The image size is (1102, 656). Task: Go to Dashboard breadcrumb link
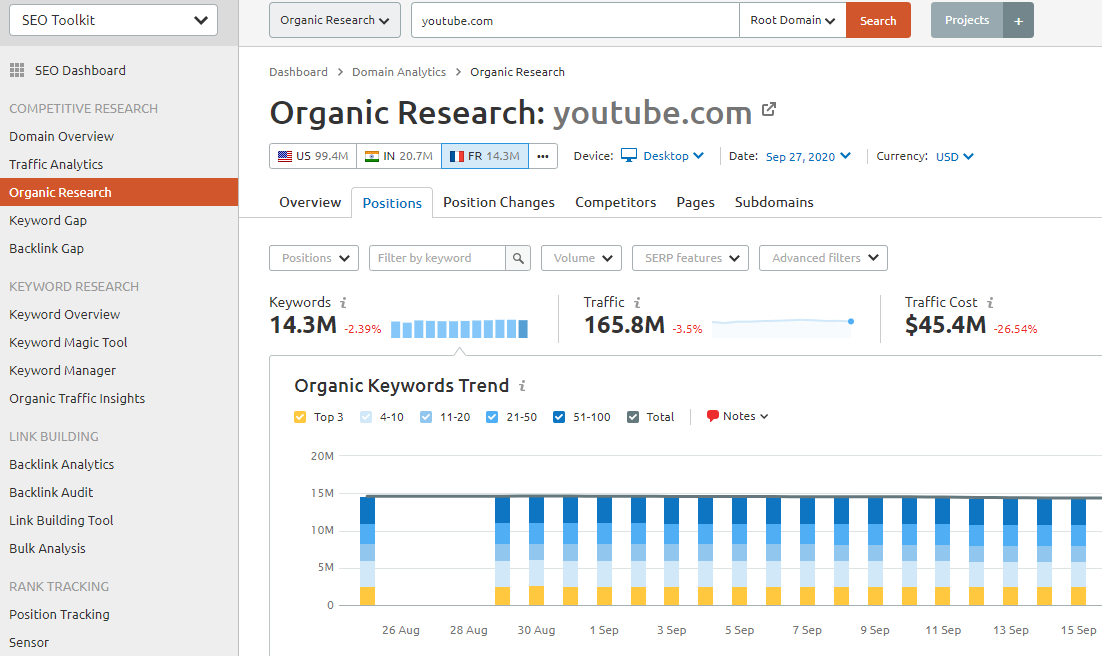click(x=299, y=72)
